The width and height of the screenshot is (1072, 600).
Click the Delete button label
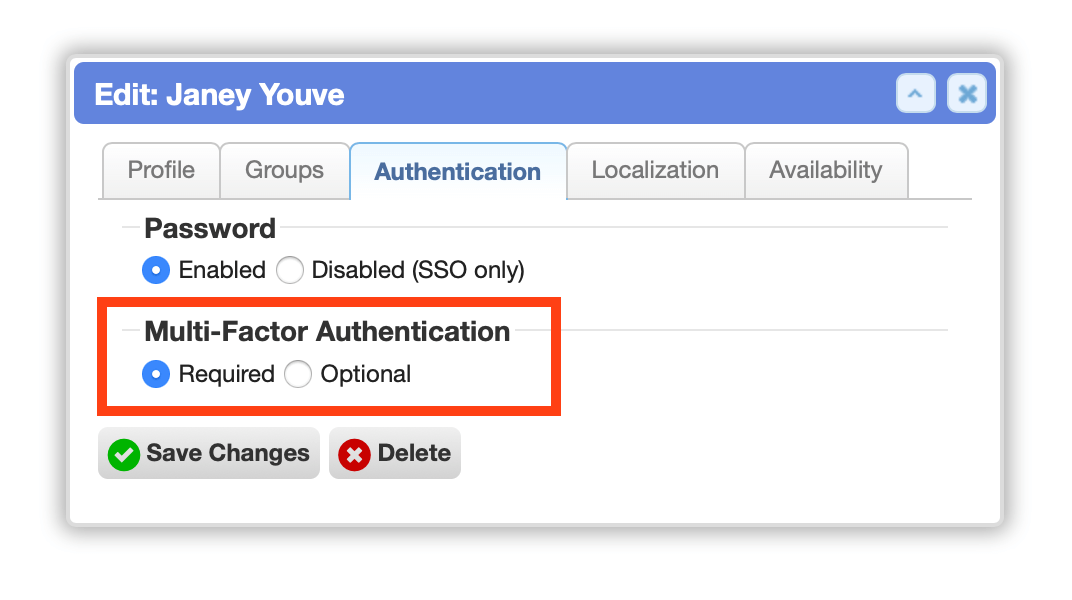click(414, 453)
